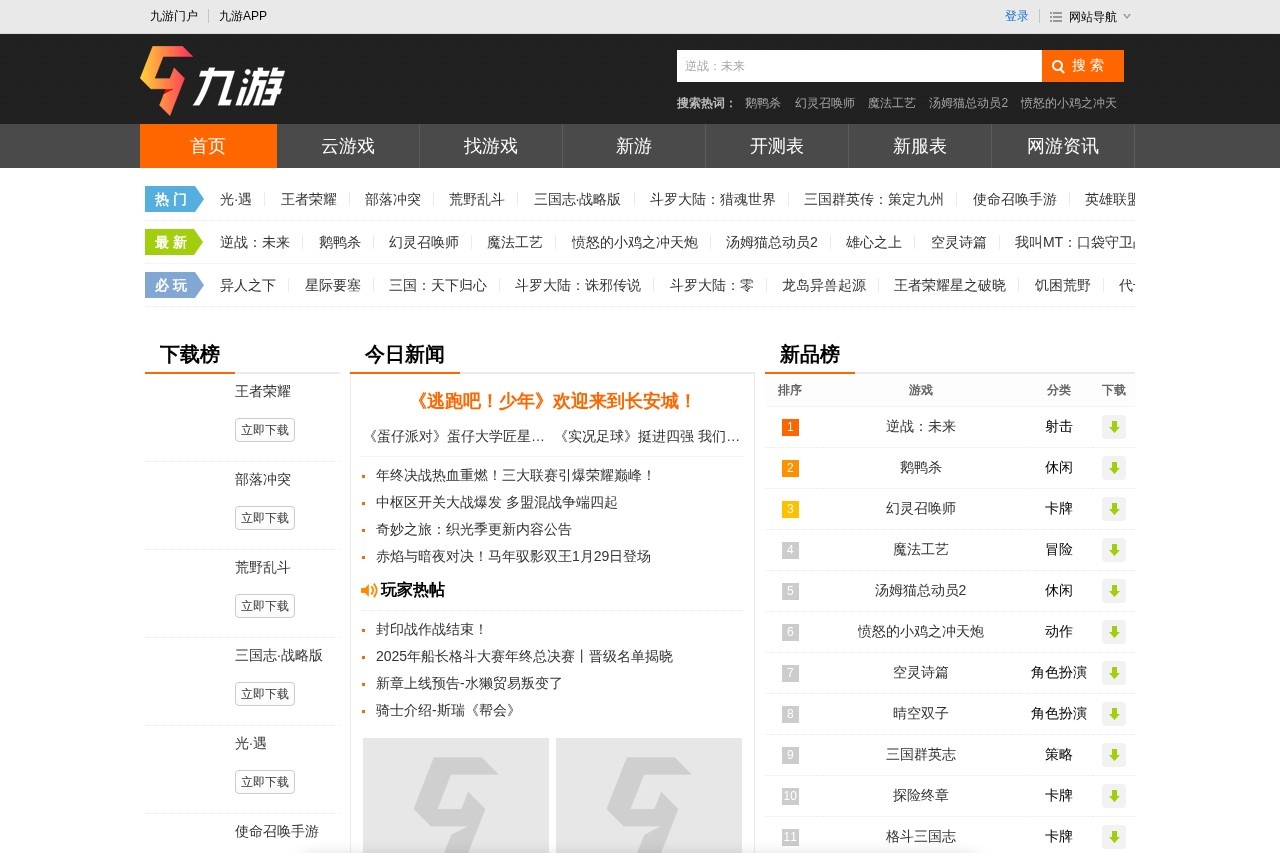Click the 九游 logo
Viewport: 1280px width, 853px height.
(x=212, y=80)
